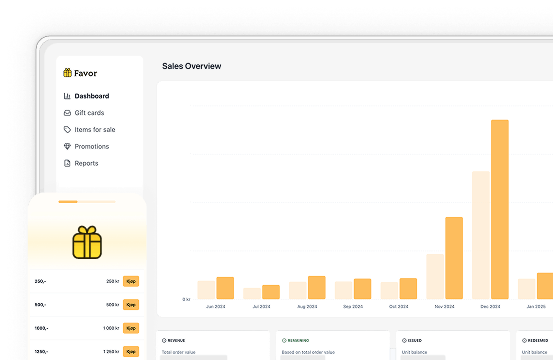Click the Oct 2024 axis label
The image size is (553, 360).
click(x=399, y=306)
